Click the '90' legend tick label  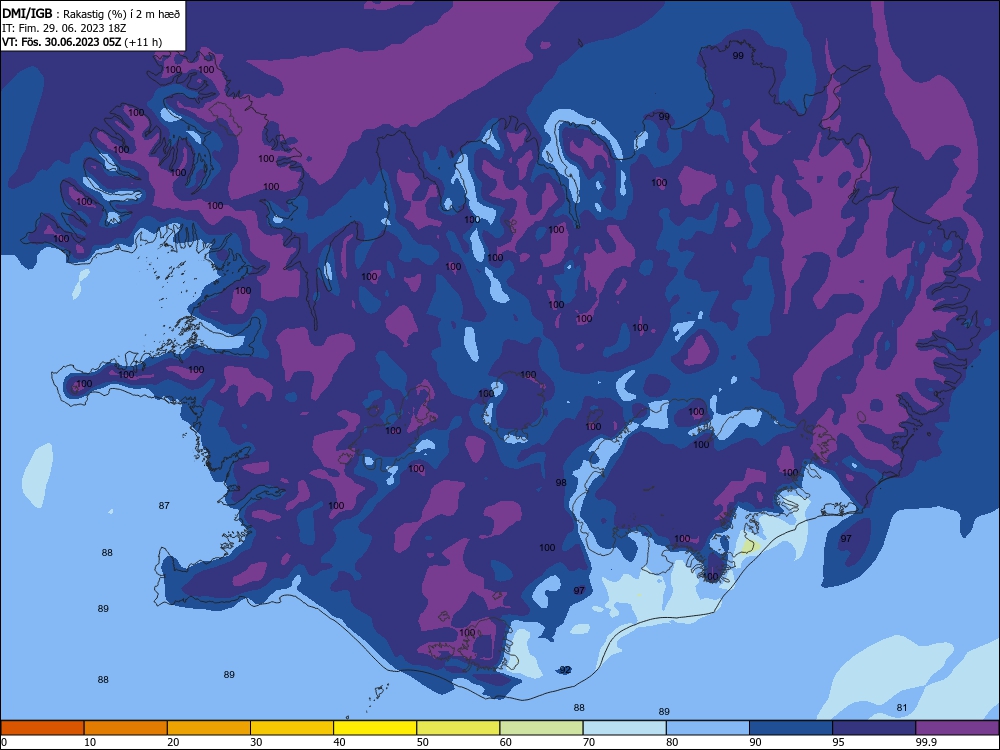[756, 742]
